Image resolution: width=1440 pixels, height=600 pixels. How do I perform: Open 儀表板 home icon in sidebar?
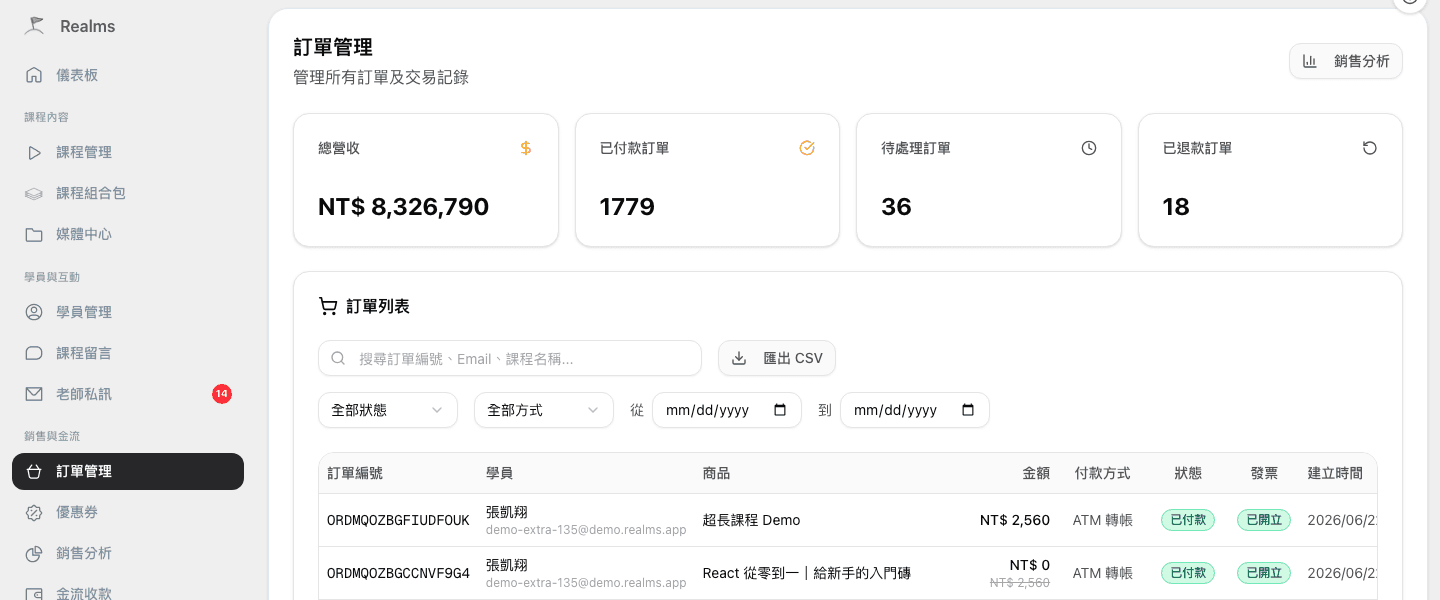pyautogui.click(x=34, y=75)
